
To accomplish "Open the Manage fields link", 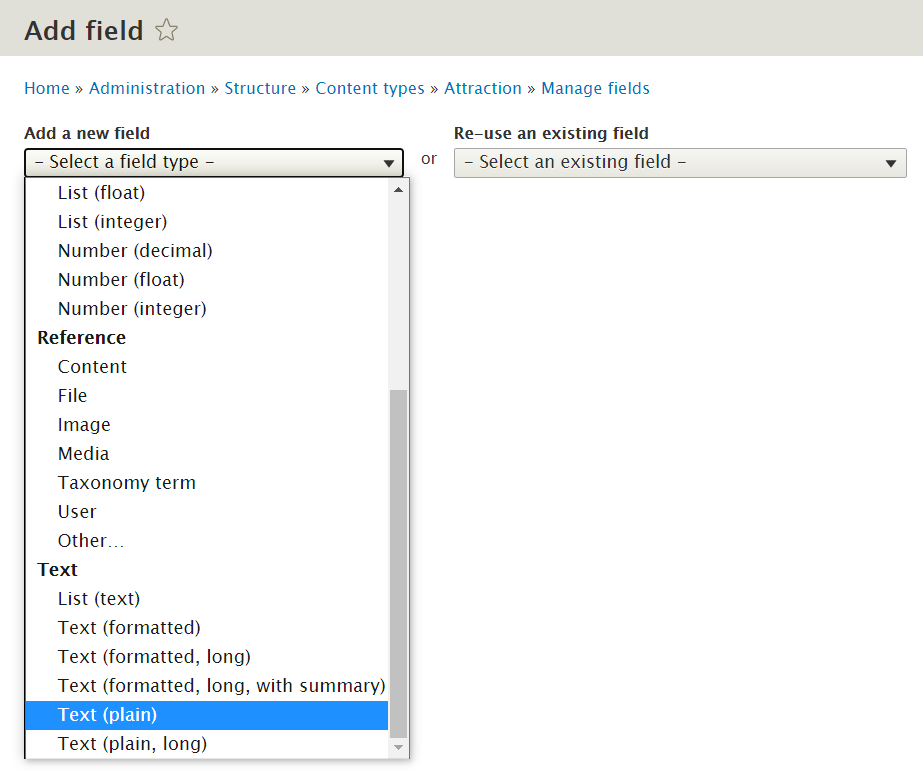I will 596,88.
